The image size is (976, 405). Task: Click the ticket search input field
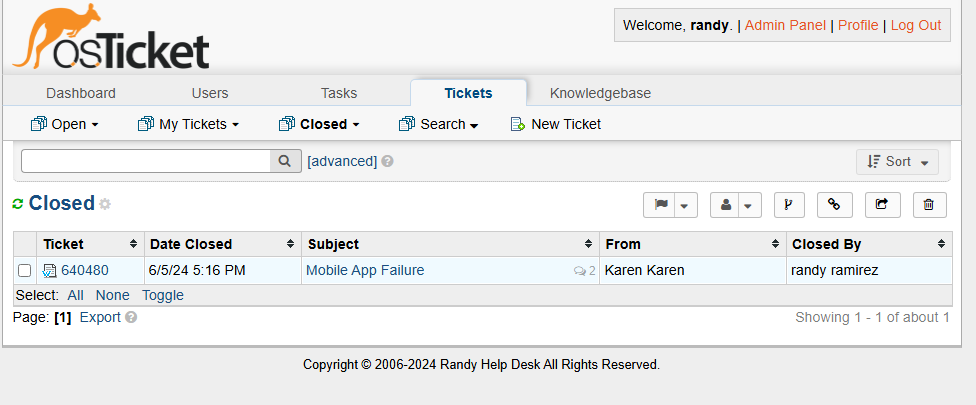pos(146,161)
